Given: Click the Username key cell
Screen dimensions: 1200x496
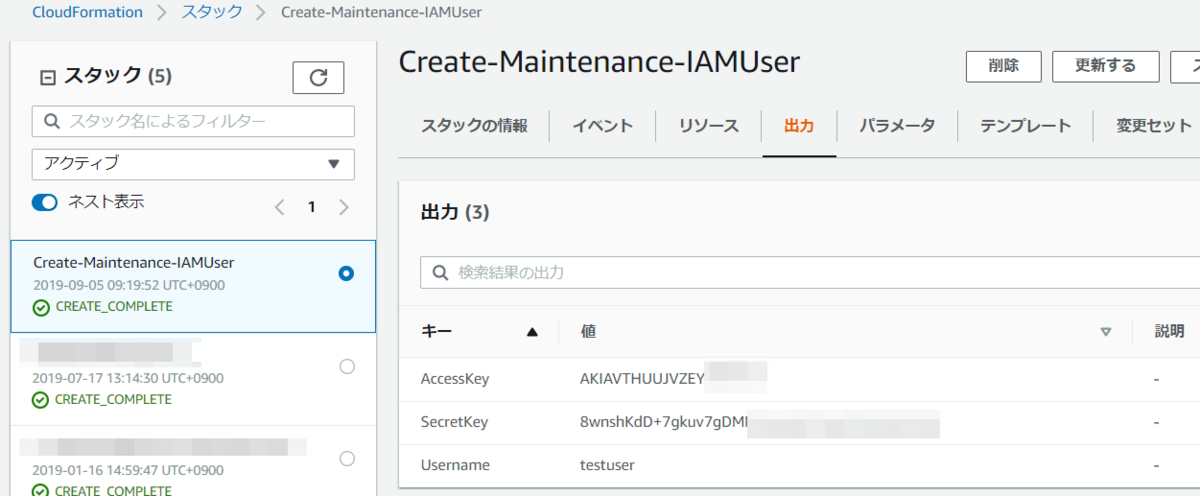Looking at the screenshot, I should pyautogui.click(x=455, y=465).
